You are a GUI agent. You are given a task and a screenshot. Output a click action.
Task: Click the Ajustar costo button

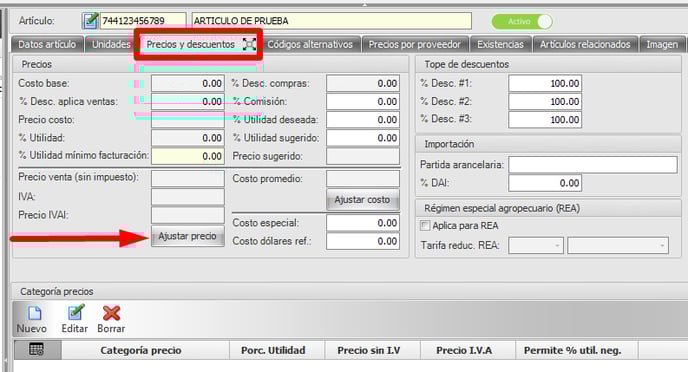pyautogui.click(x=362, y=200)
